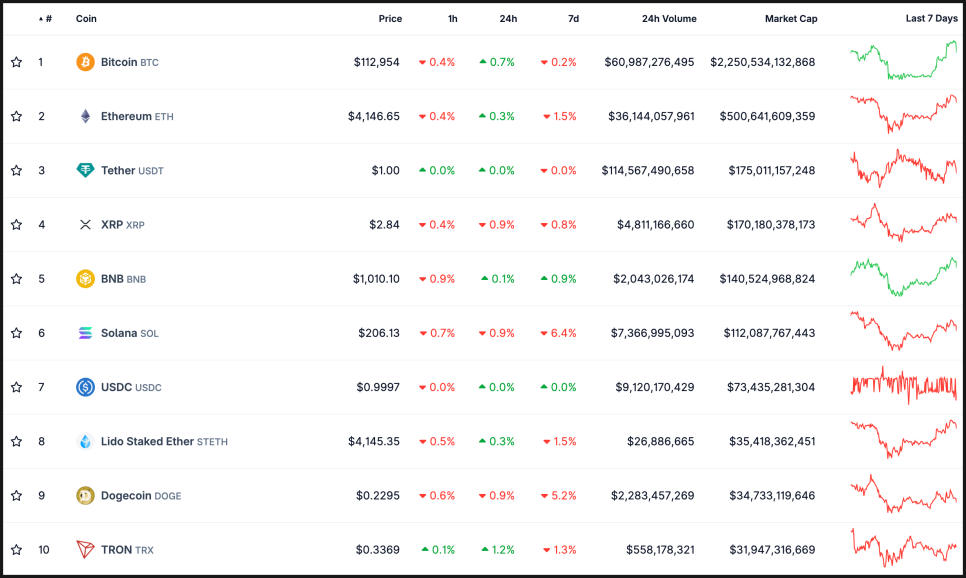Screen dimensions: 966x578
Task: Toggle the Solana favorite star
Action: coord(17,333)
